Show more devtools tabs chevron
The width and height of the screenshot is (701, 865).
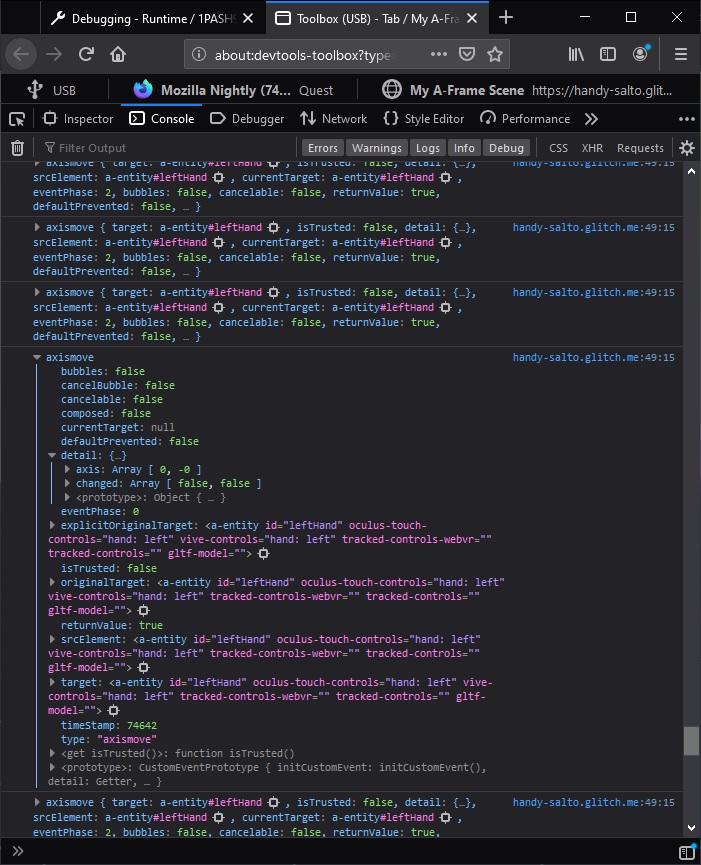(x=591, y=119)
